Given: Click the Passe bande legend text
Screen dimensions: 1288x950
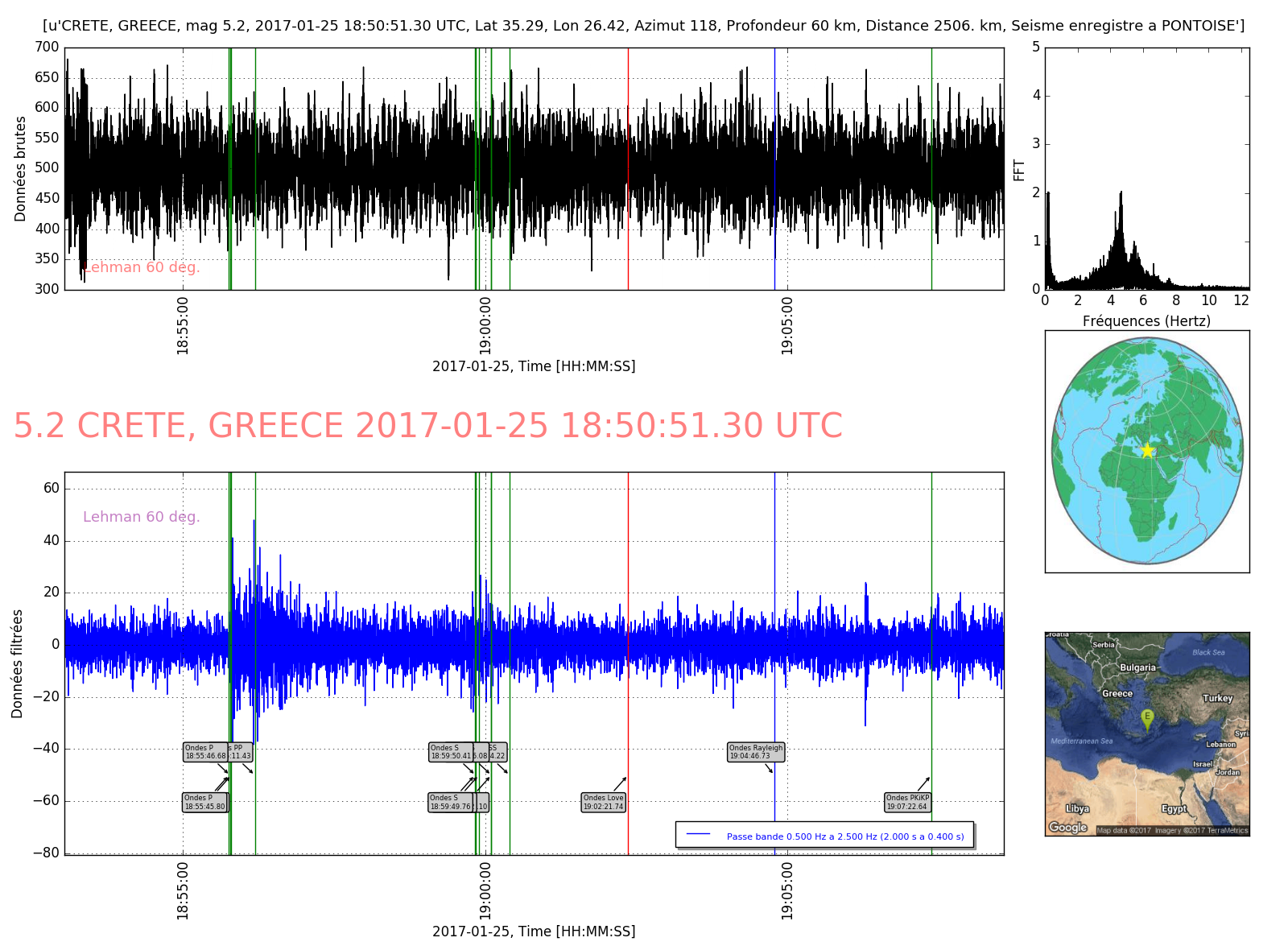Looking at the screenshot, I should pyautogui.click(x=844, y=836).
